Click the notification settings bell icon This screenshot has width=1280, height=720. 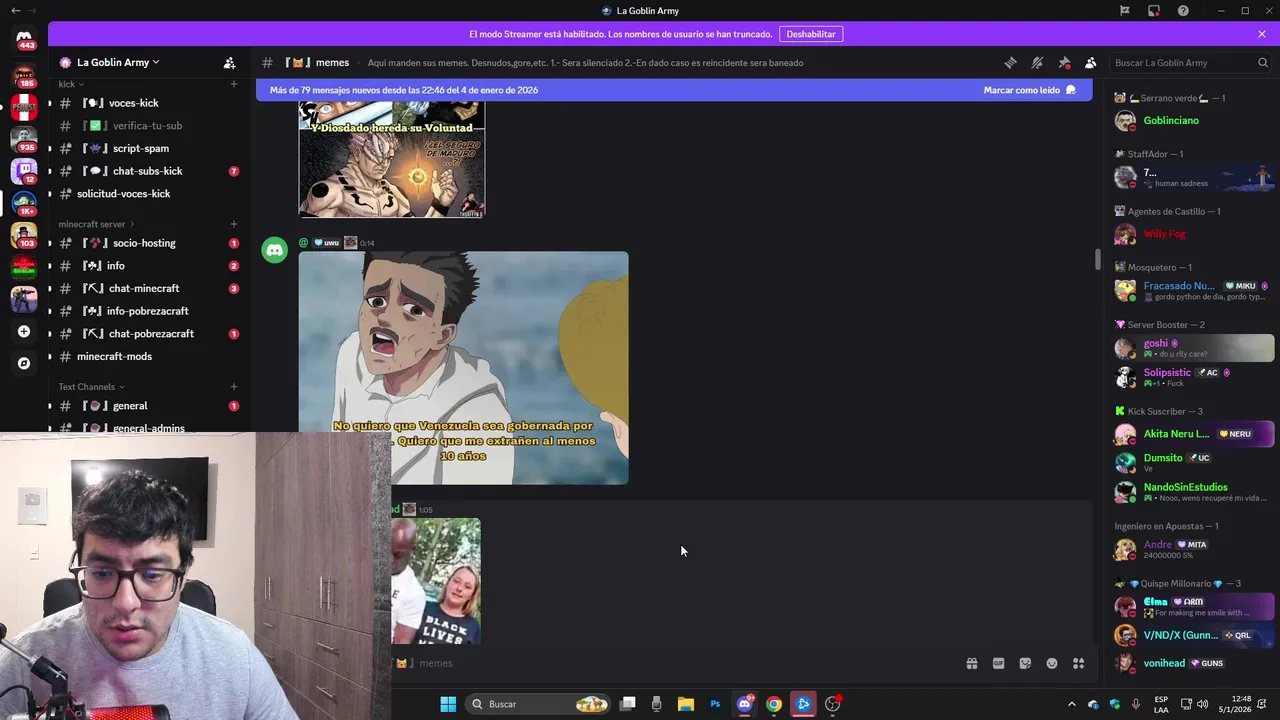coord(1037,62)
